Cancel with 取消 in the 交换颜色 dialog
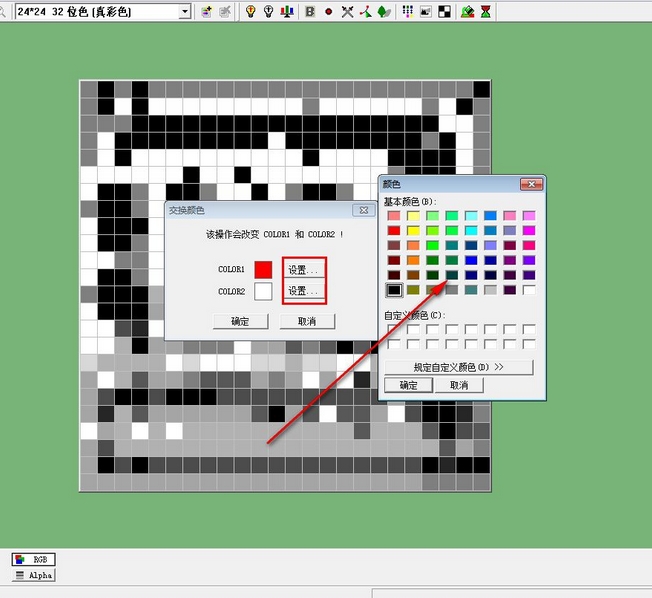Image resolution: width=652 pixels, height=598 pixels. 307,321
